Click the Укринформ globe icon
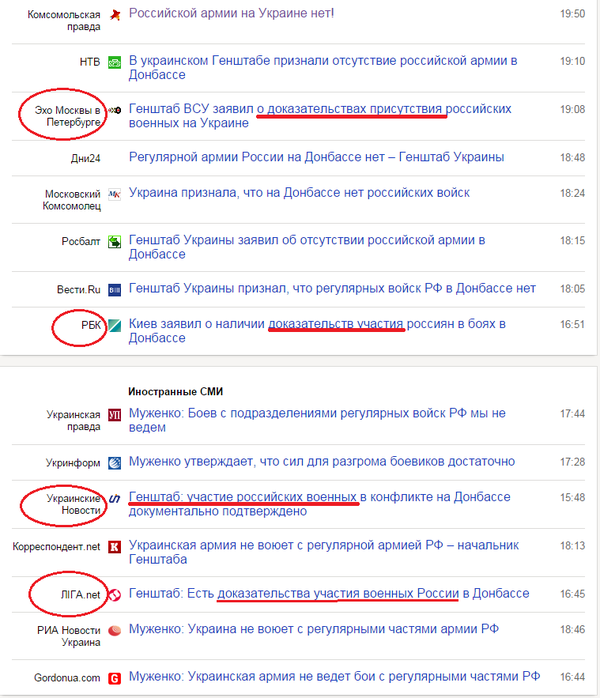This screenshot has height=698, width=600. [114, 463]
